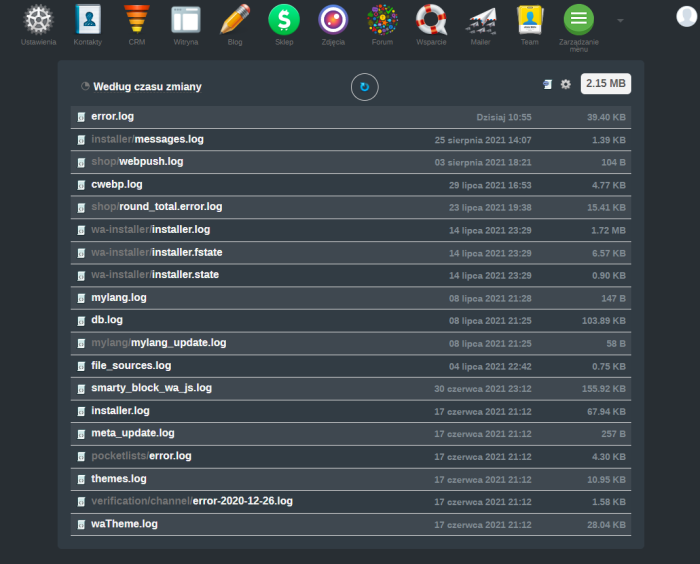Open the error.log file

(112, 117)
